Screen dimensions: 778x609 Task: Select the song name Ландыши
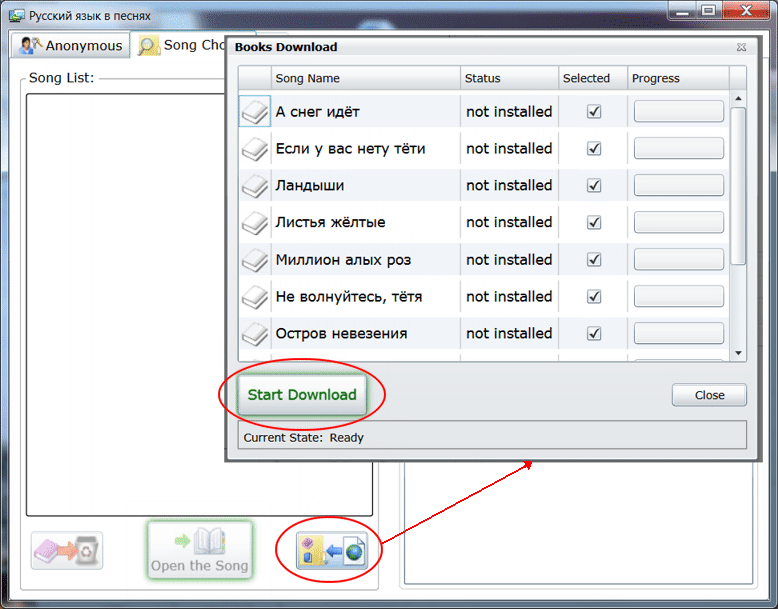click(x=310, y=186)
